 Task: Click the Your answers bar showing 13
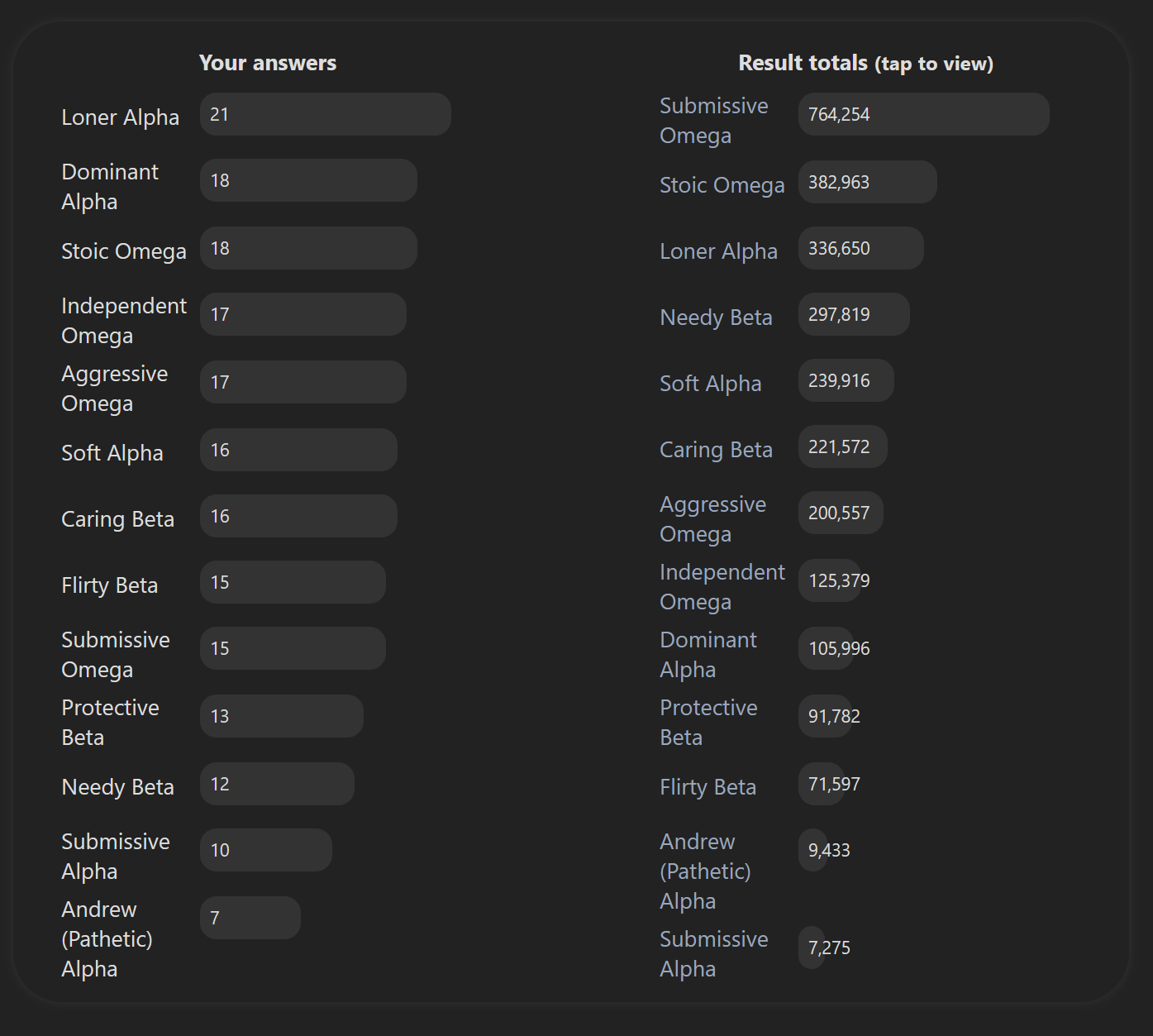[x=282, y=716]
